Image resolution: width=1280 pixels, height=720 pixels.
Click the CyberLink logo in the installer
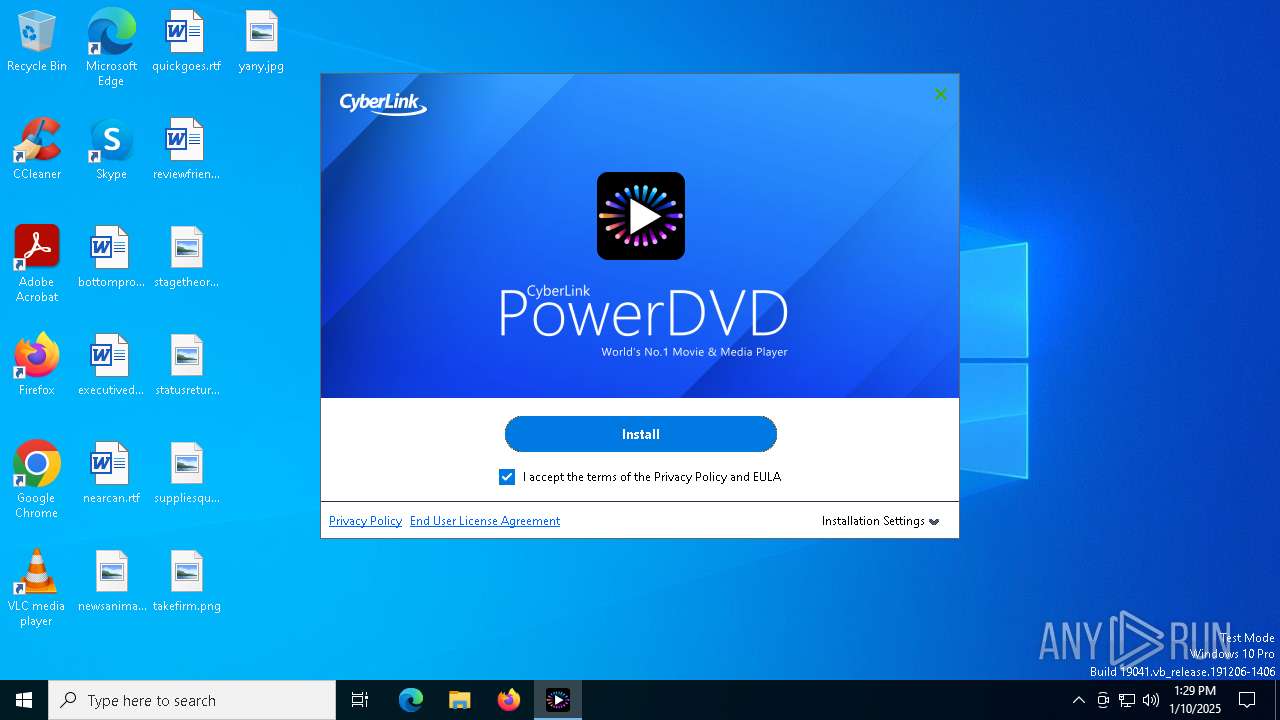(383, 104)
